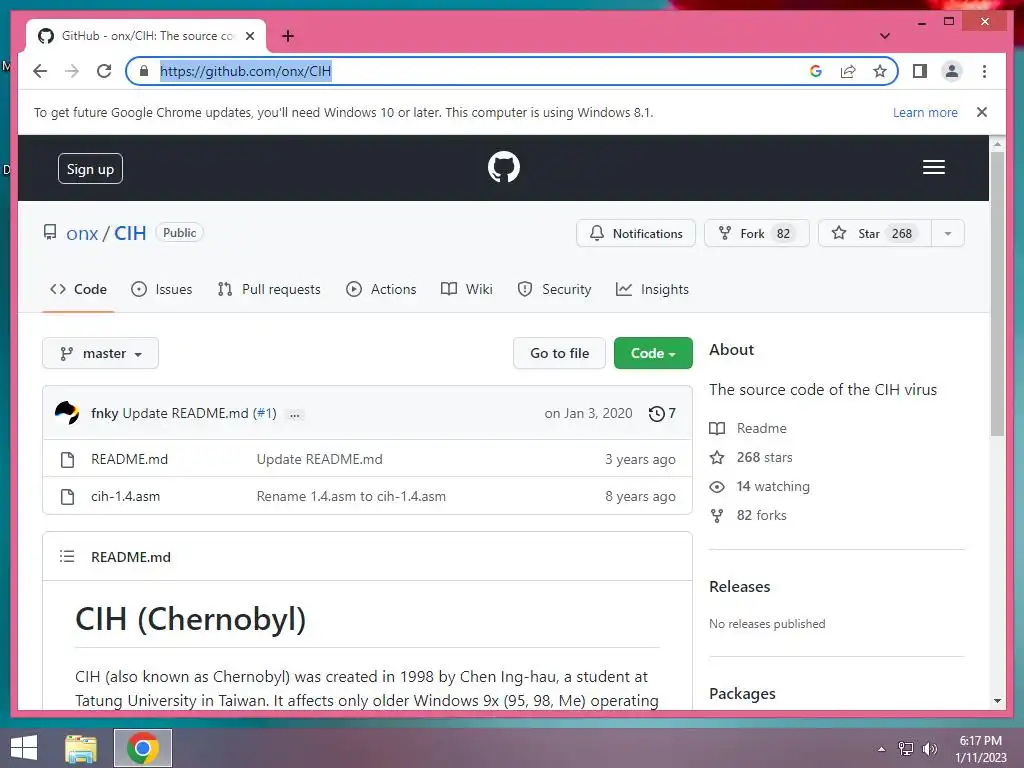Star the repository with the Star button
Screen dimensions: 1024x768
[x=875, y=233]
